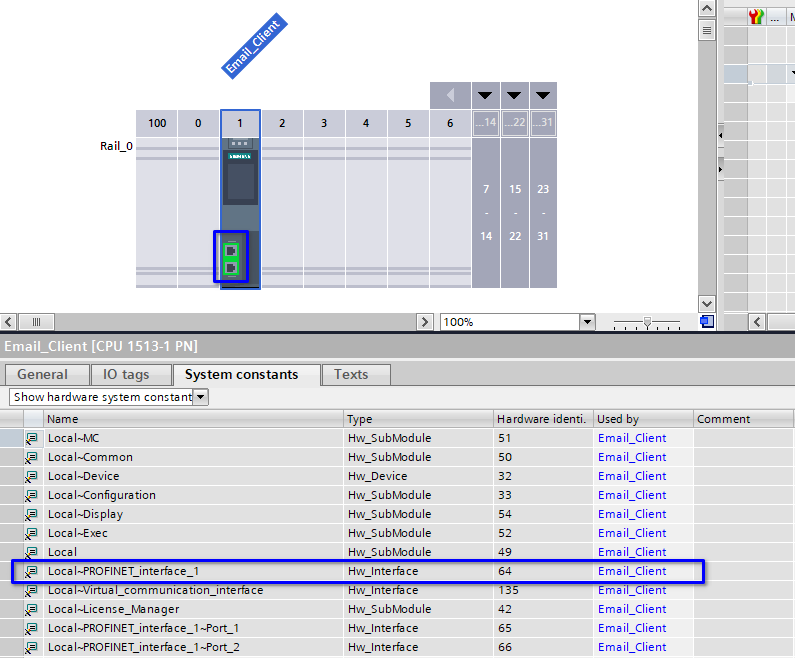Viewport: 795px width, 658px height.
Task: Sort by Name column header
Action: coord(194,419)
